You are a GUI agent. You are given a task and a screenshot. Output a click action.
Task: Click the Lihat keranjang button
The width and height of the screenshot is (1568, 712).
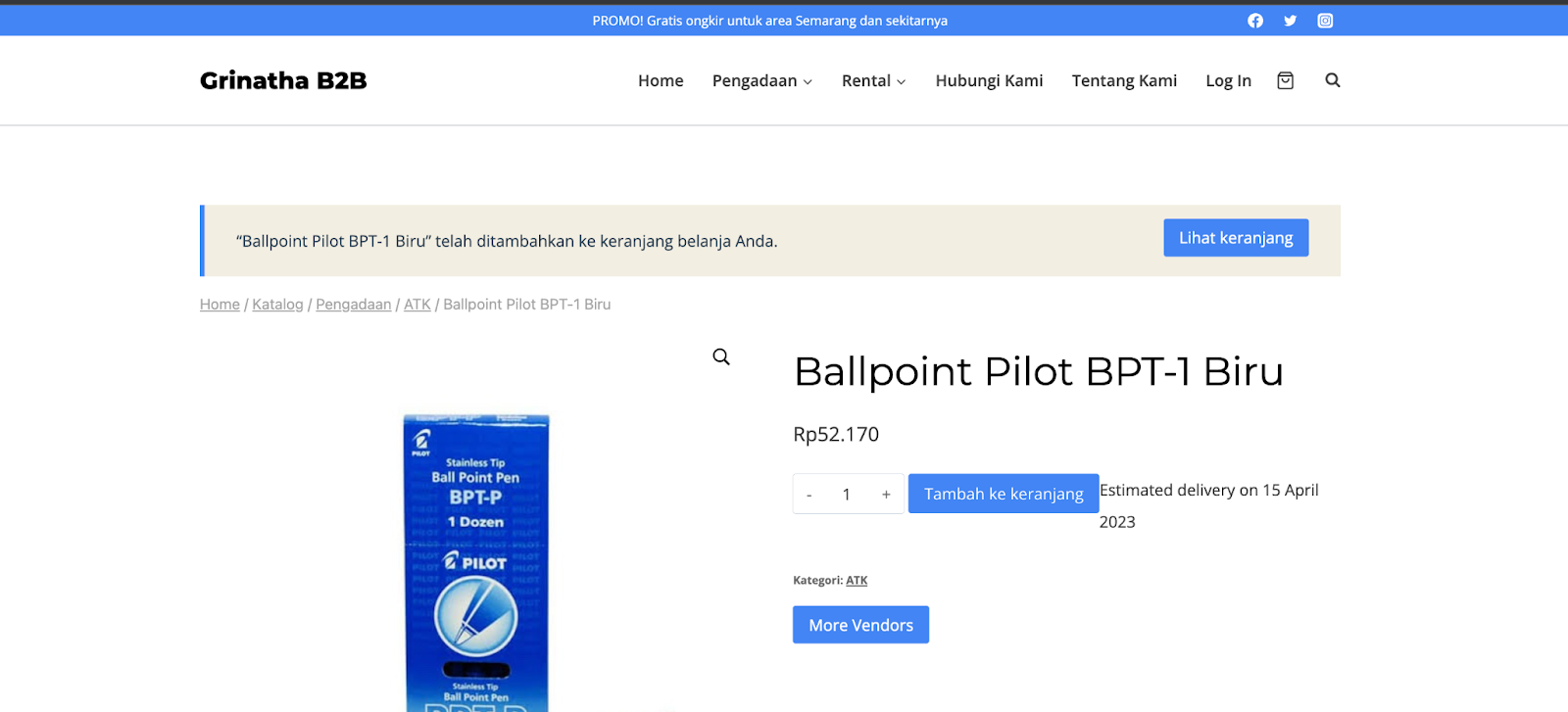pos(1236,238)
